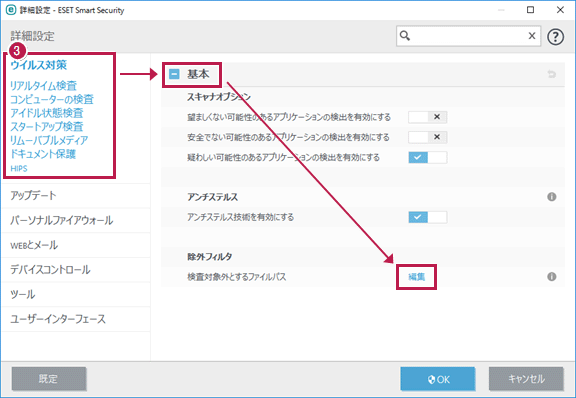Toggle 安全でない可能性のあるアプリケーション detection switch
The height and width of the screenshot is (398, 576).
[428, 137]
